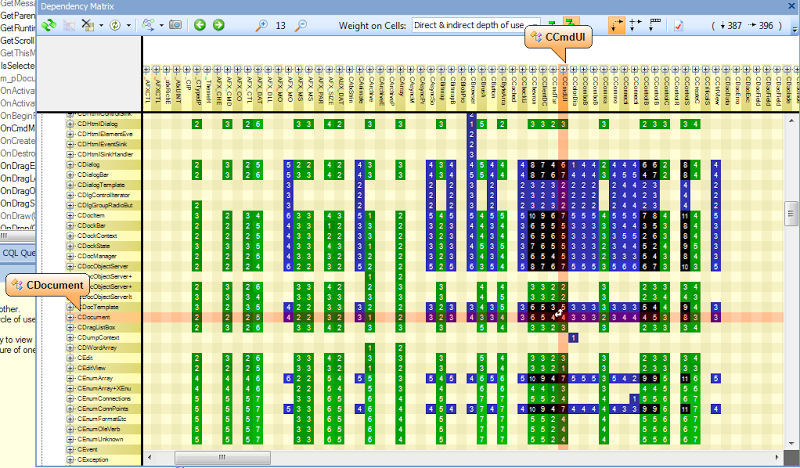
Task: Select the CDlgControlIterator row label
Action: [x=104, y=195]
